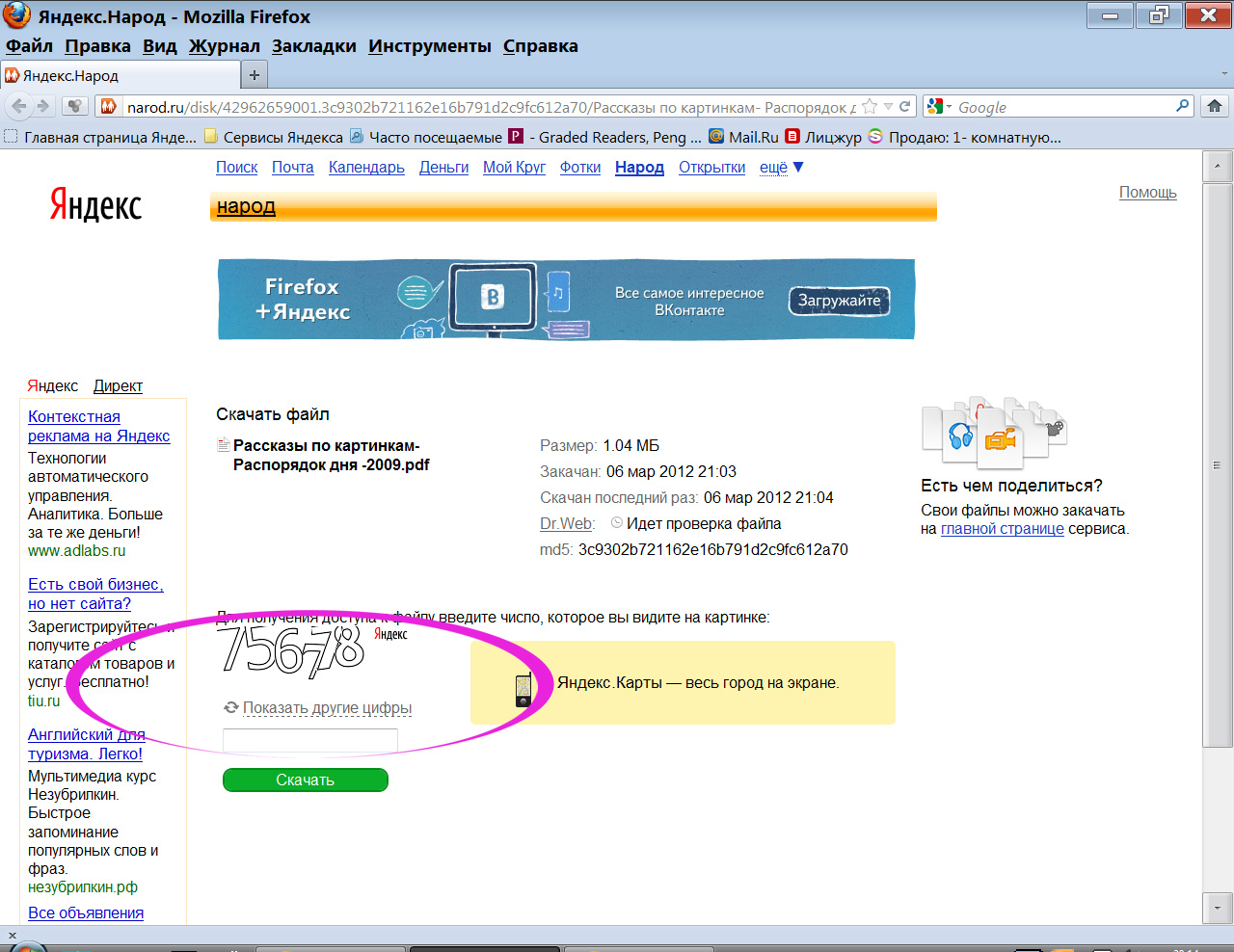Viewport: 1234px width, 952px height.
Task: Open Graded Readers, Peng bookmark
Action: 604,137
